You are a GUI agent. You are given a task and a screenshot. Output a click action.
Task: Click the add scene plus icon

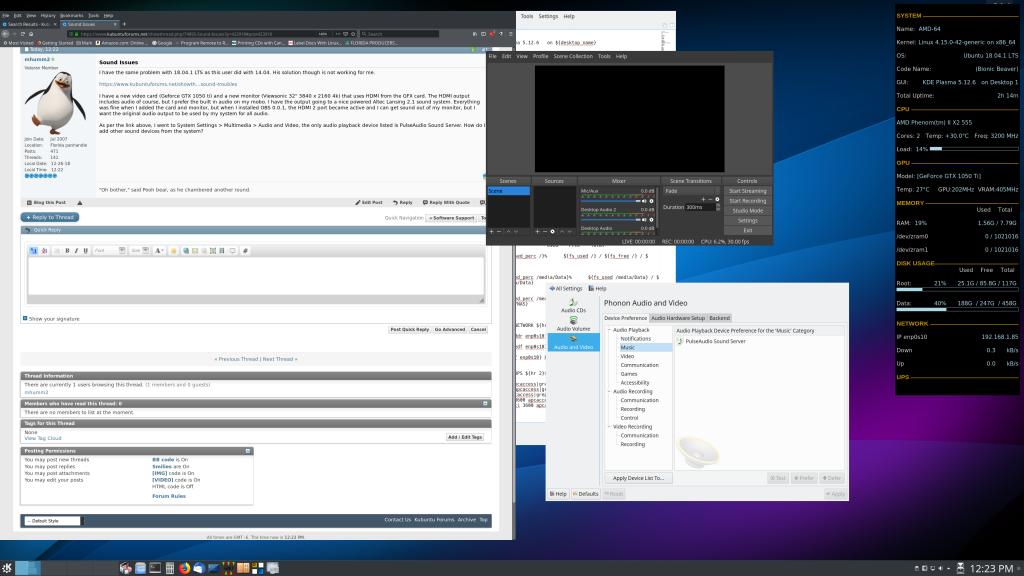pos(491,231)
